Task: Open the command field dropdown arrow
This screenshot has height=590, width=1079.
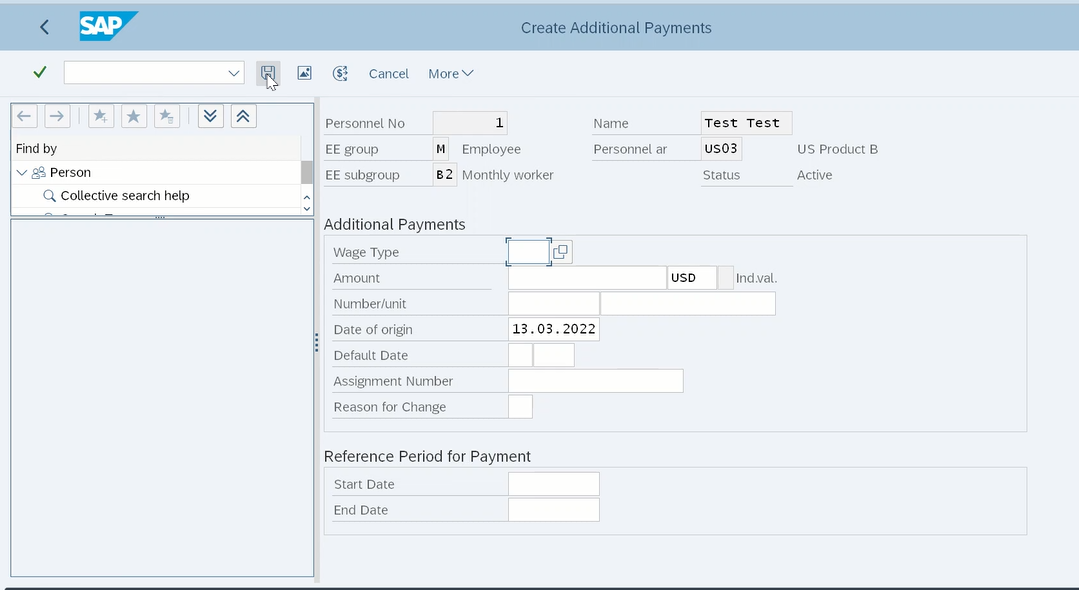Action: 232,72
